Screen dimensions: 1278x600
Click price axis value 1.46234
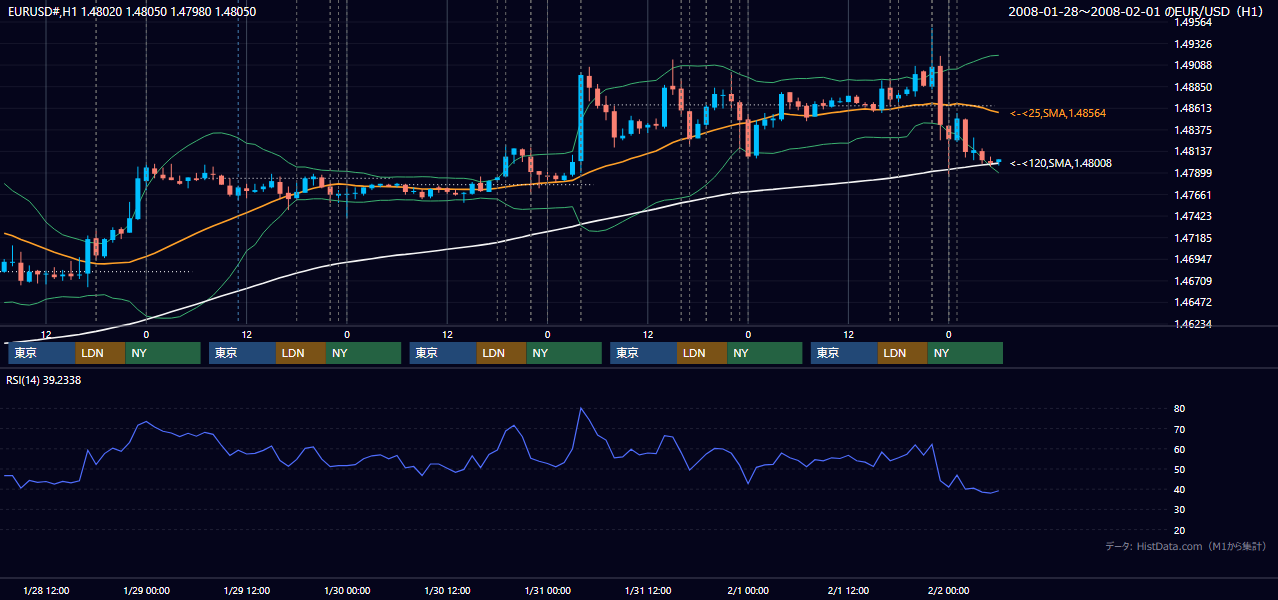coord(1193,324)
